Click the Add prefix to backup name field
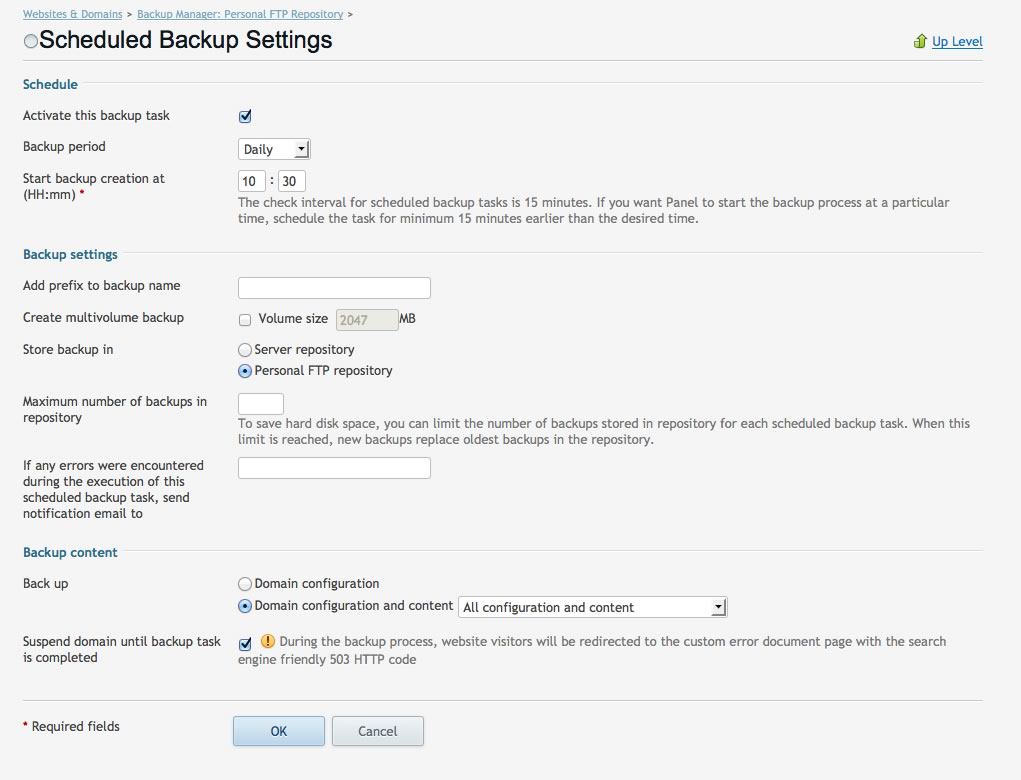Image resolution: width=1021 pixels, height=780 pixels. 333,287
